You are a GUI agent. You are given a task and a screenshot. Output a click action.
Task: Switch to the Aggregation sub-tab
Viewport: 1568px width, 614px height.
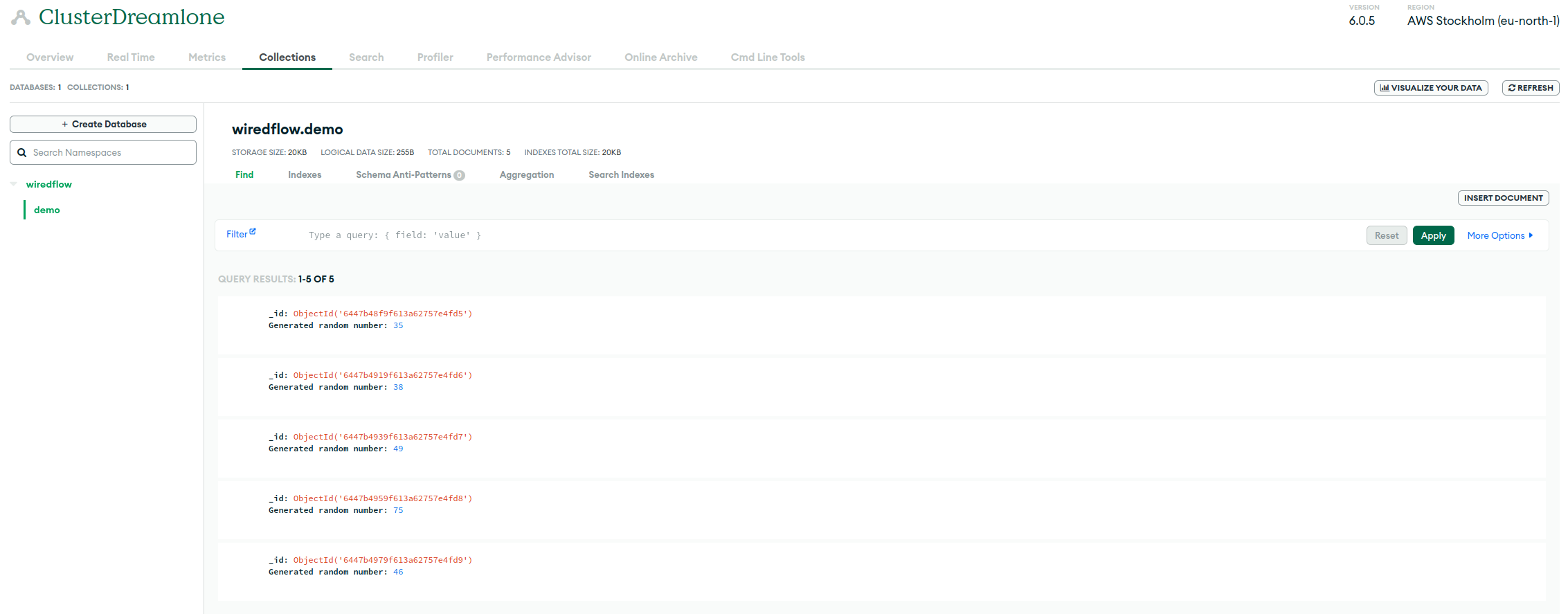[527, 174]
